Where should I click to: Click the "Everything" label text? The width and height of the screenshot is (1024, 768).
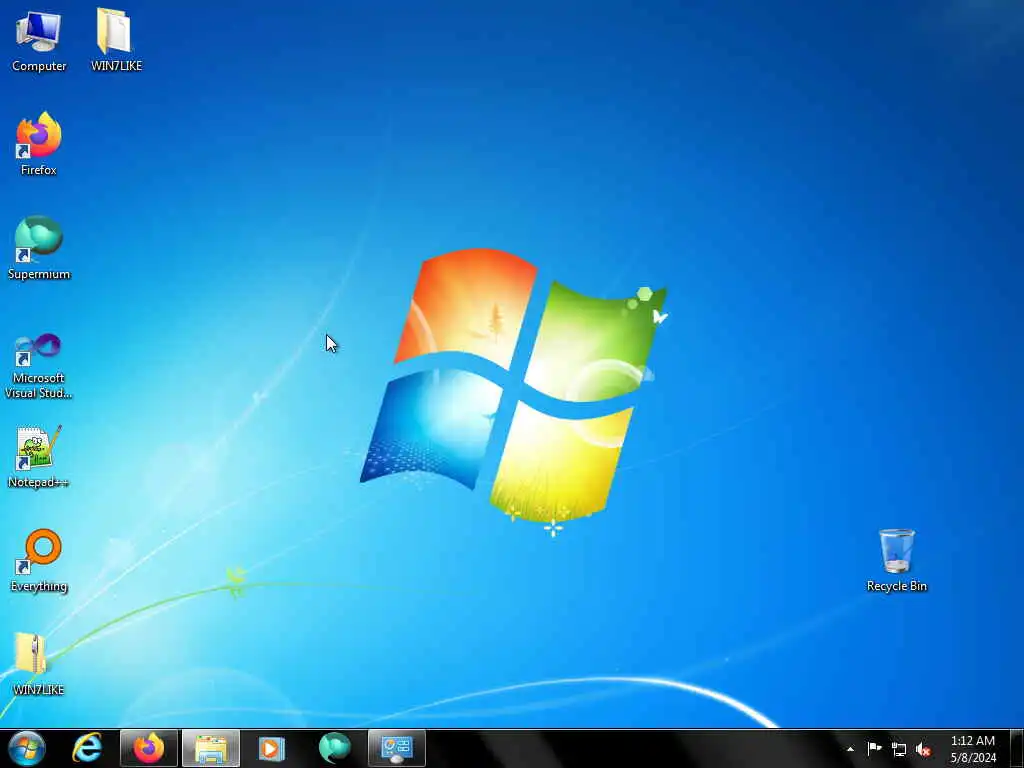coord(39,586)
